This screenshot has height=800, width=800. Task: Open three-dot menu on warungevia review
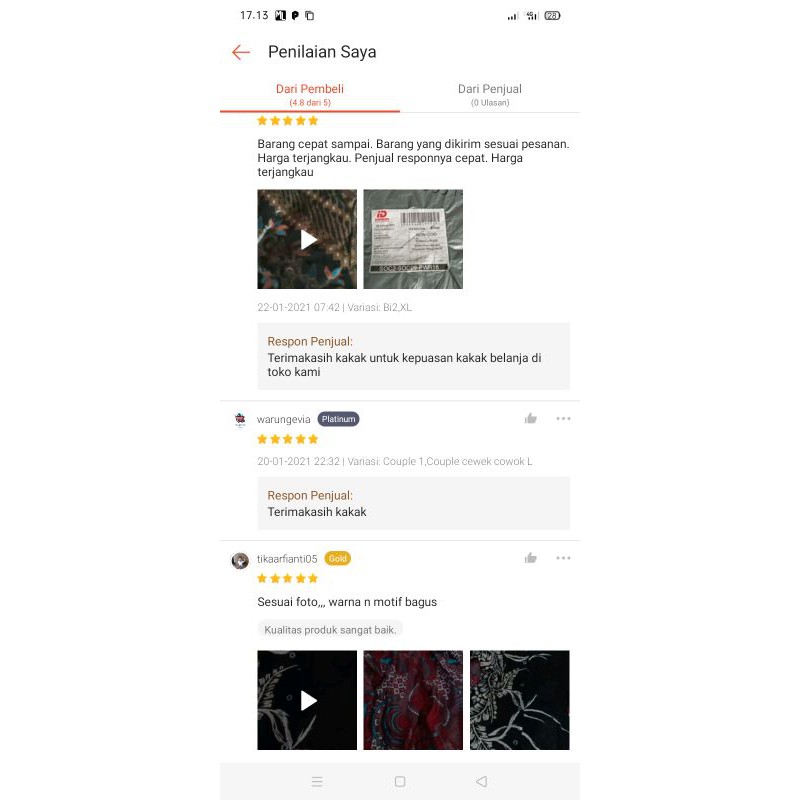pos(563,419)
